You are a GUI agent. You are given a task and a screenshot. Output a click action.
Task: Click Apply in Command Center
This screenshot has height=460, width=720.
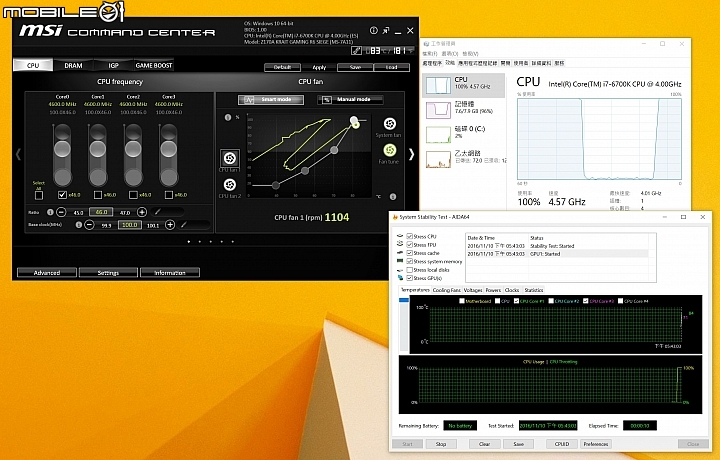(319, 67)
